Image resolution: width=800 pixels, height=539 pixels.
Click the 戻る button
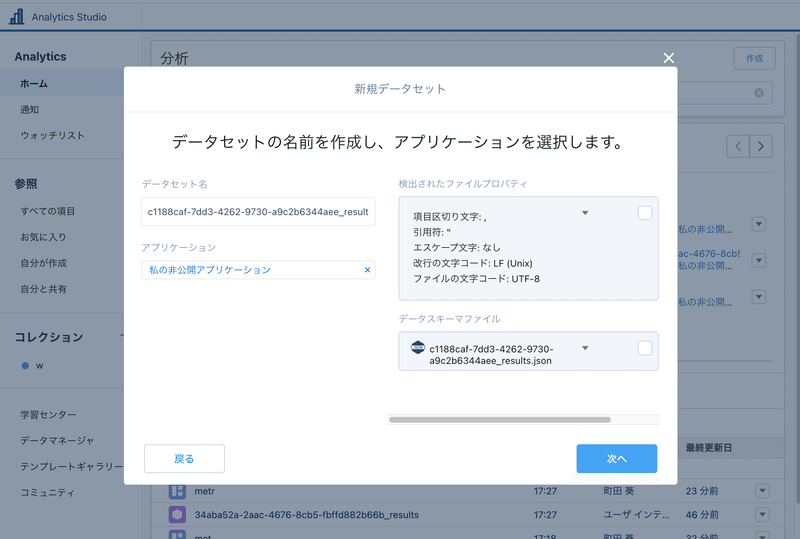(184, 458)
